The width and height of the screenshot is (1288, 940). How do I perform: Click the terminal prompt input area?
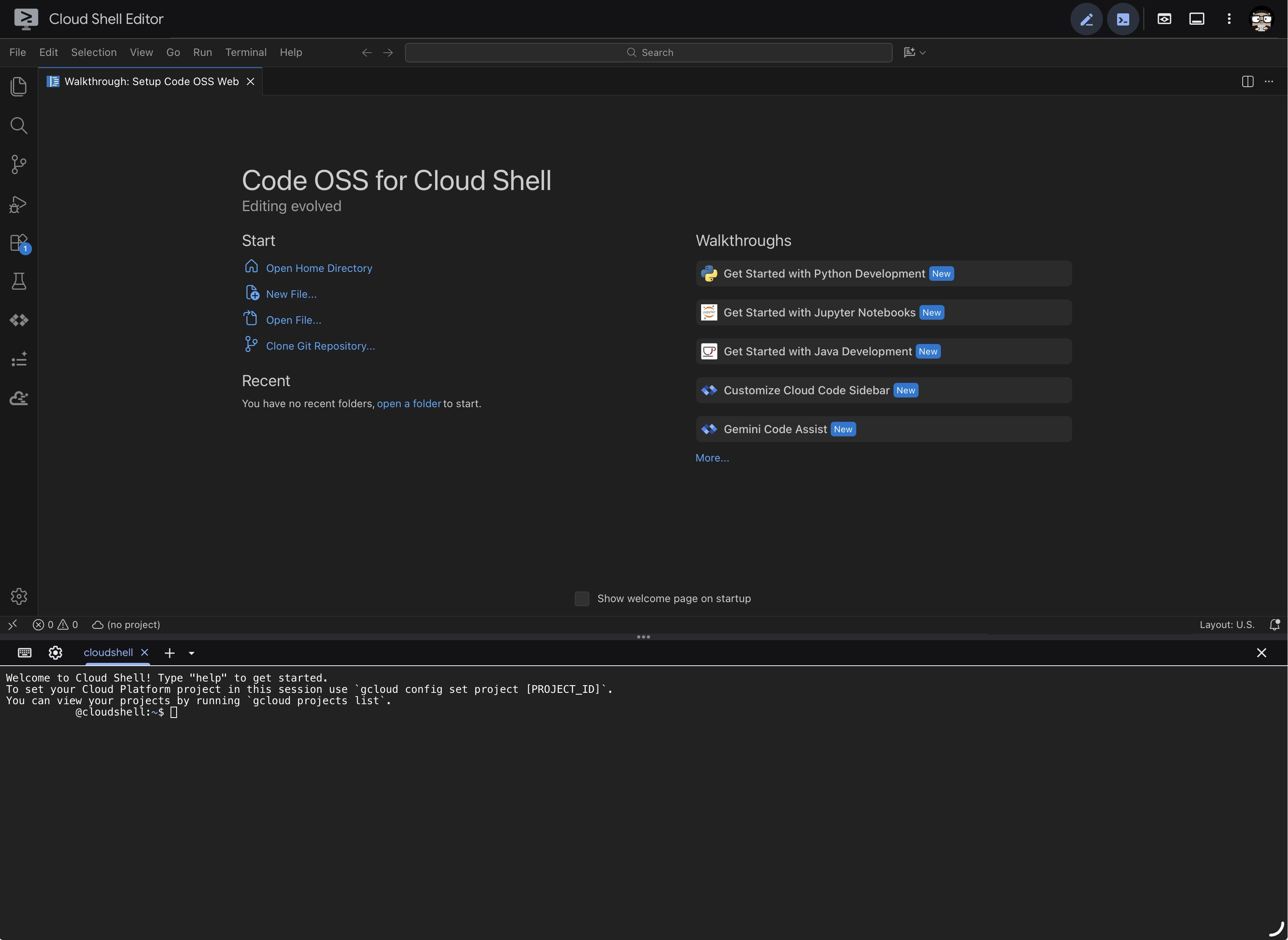pos(174,712)
